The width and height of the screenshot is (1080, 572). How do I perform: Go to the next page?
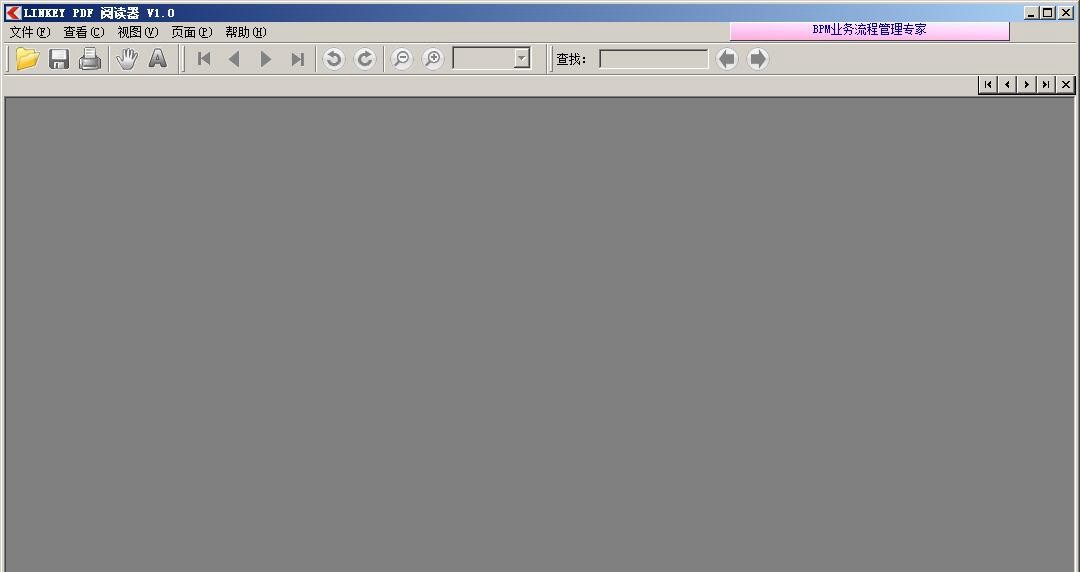click(x=266, y=59)
